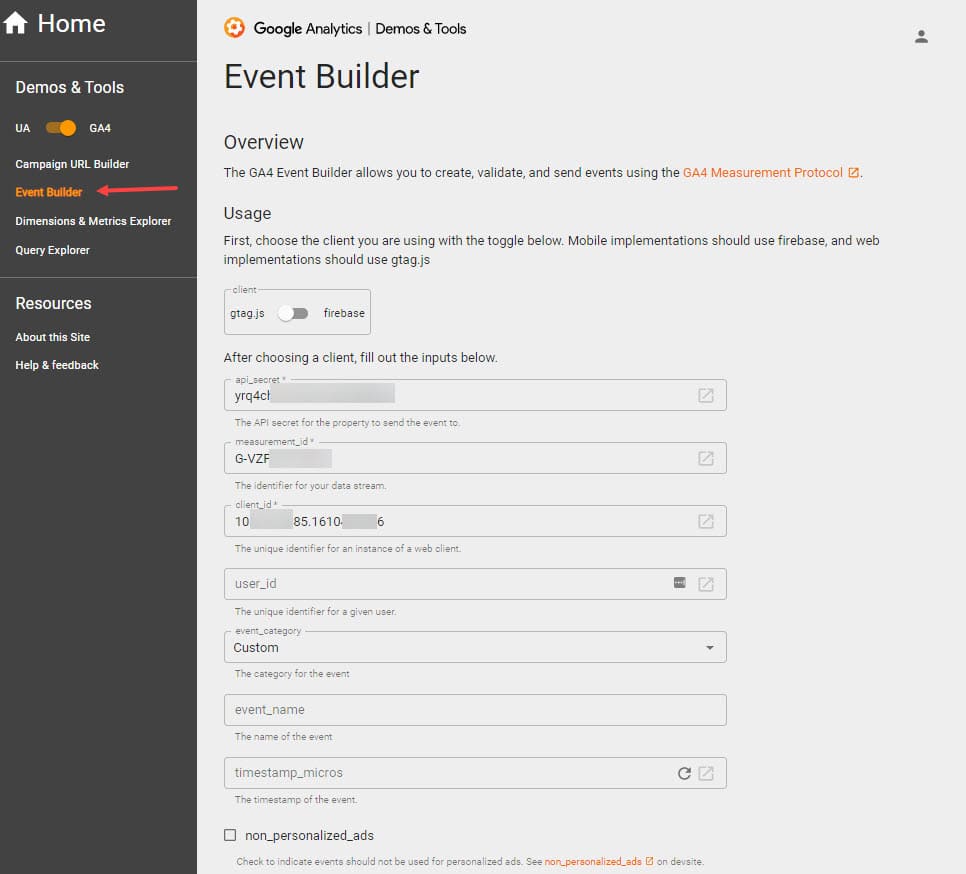Viewport: 966px width, 874px height.
Task: Click the password manager icon in user_id field
Action: point(680,583)
